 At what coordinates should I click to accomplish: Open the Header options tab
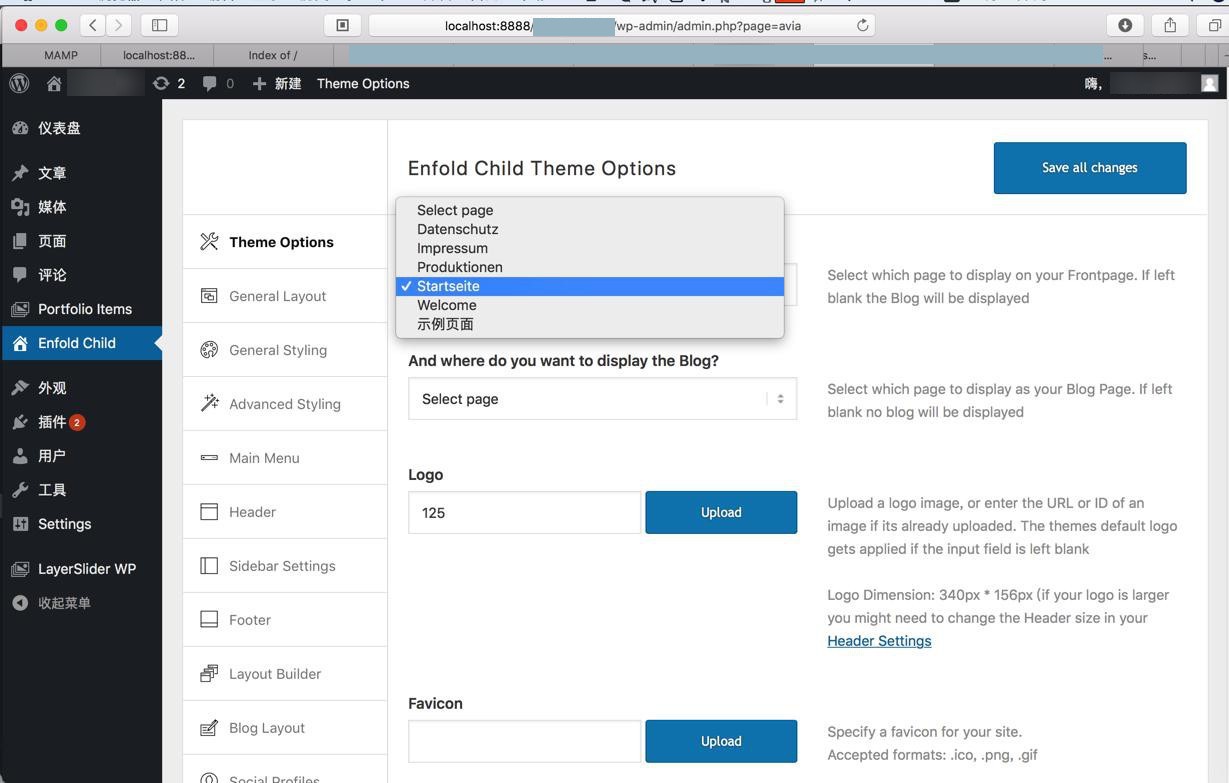tap(285, 512)
